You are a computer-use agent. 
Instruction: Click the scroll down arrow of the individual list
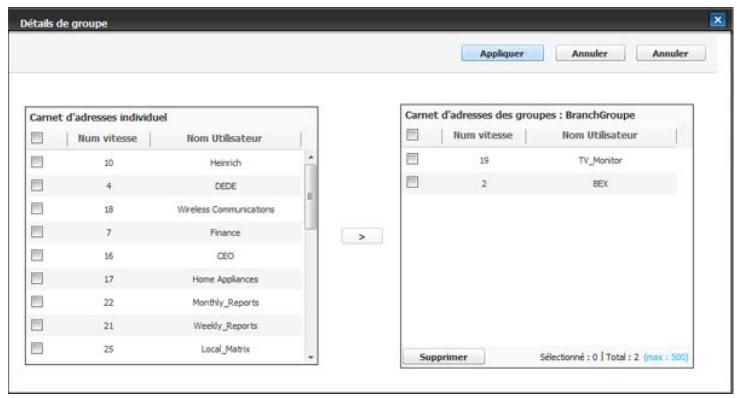[x=311, y=357]
